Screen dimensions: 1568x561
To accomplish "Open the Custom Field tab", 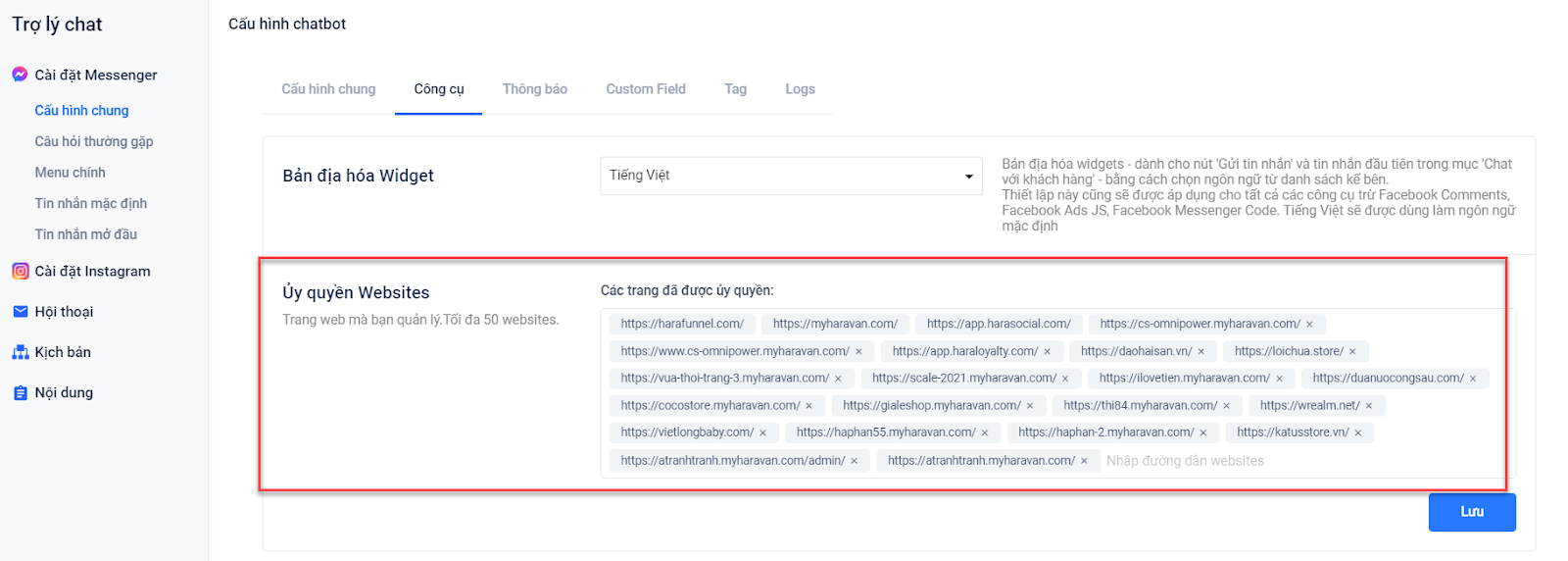I will pyautogui.click(x=645, y=89).
